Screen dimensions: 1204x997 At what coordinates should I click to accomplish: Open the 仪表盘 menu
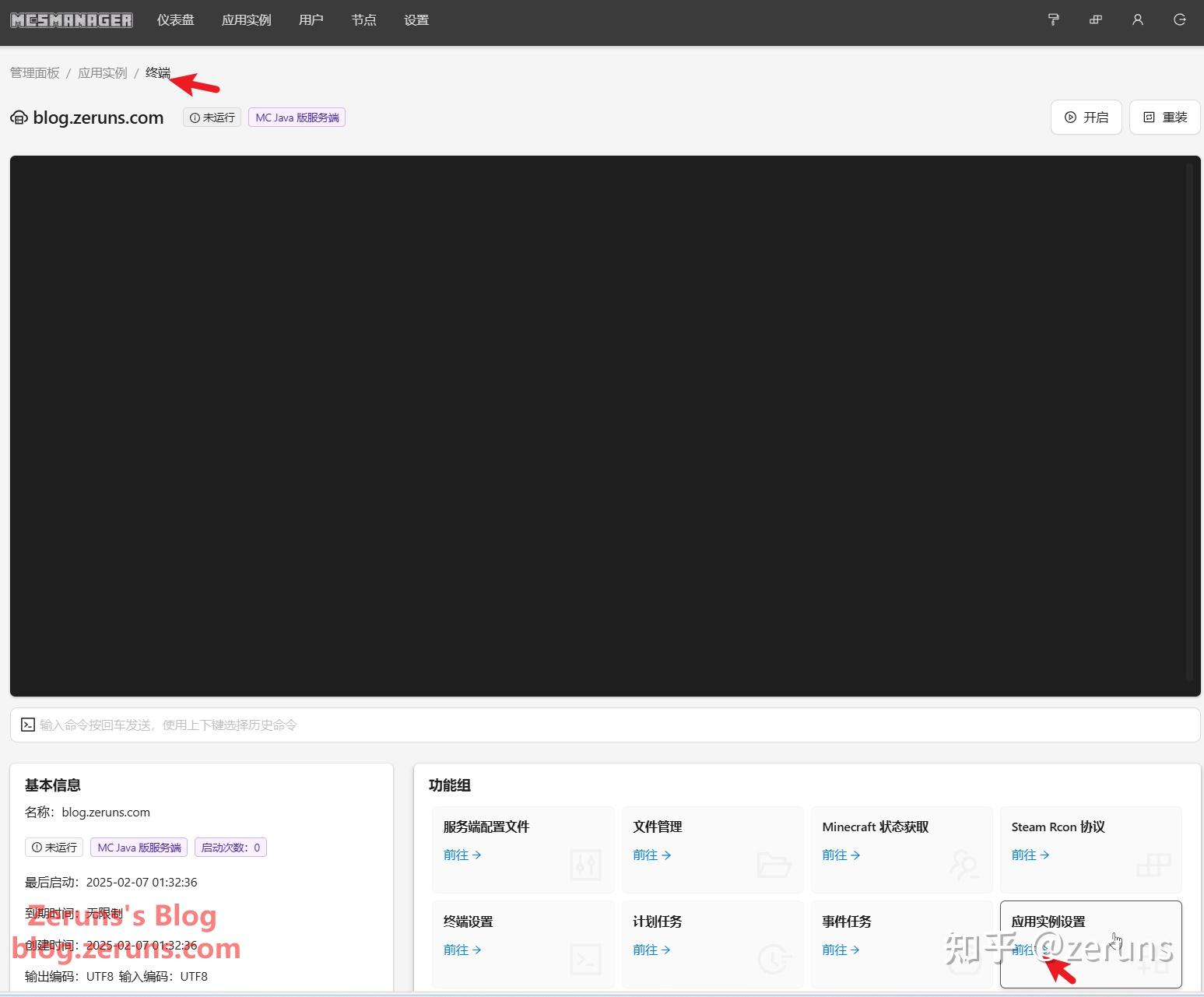(x=176, y=20)
